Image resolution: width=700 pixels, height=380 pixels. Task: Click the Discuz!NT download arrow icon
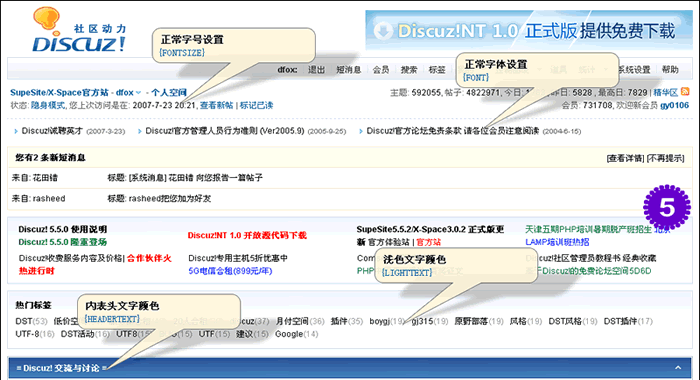pos(383,31)
